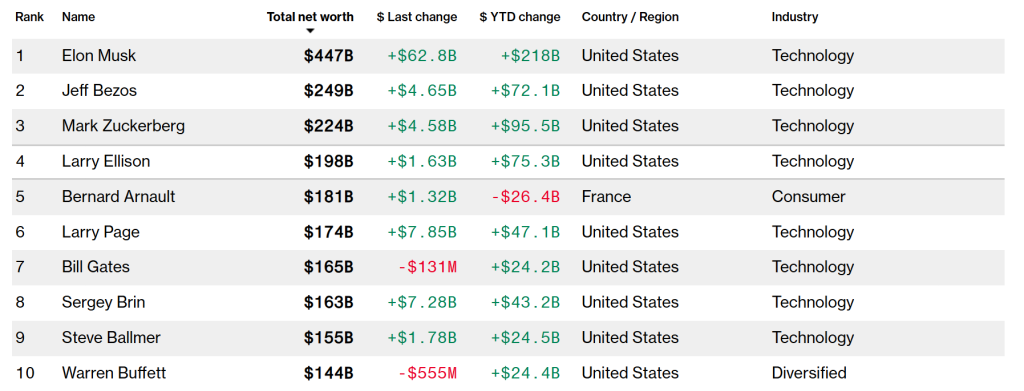The width and height of the screenshot is (1024, 391).
Task: Click the Industry column header
Action: coord(795,17)
